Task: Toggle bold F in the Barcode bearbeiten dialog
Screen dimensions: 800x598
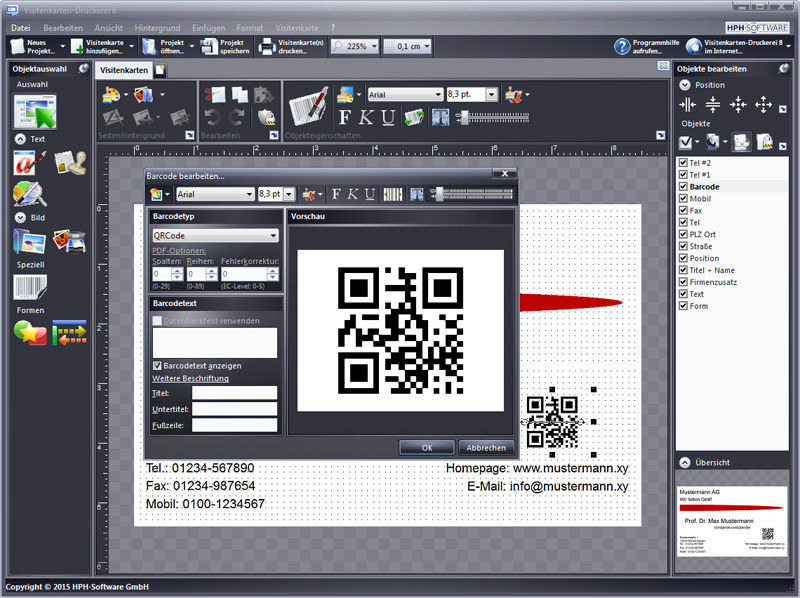Action: (336, 194)
